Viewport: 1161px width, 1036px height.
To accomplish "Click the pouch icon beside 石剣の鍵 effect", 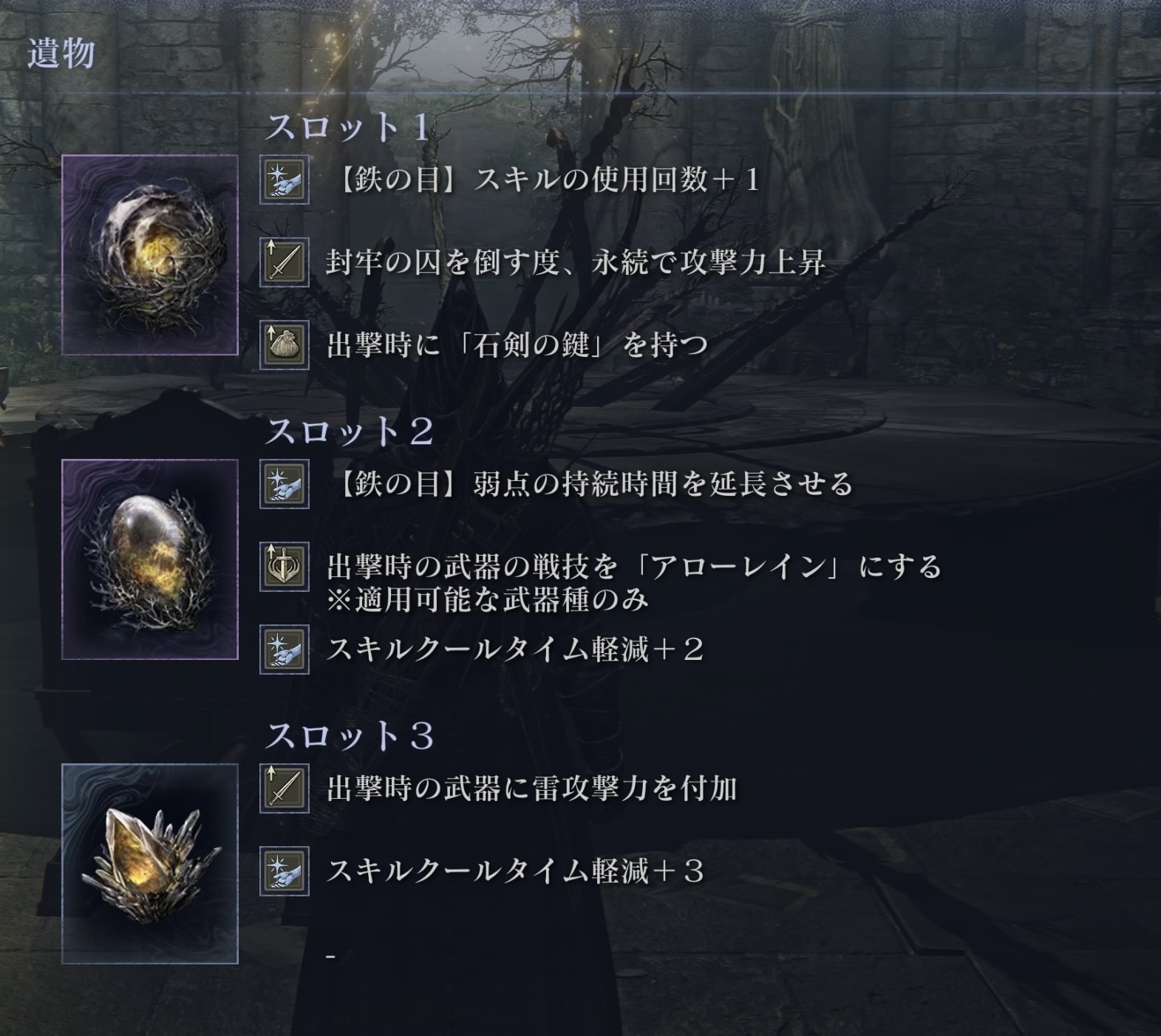I will coord(285,344).
